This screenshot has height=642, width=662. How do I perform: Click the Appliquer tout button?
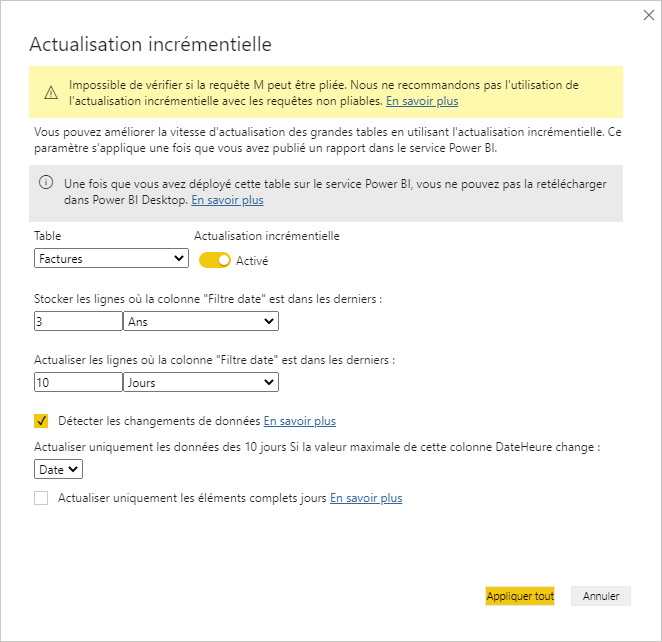(x=520, y=596)
